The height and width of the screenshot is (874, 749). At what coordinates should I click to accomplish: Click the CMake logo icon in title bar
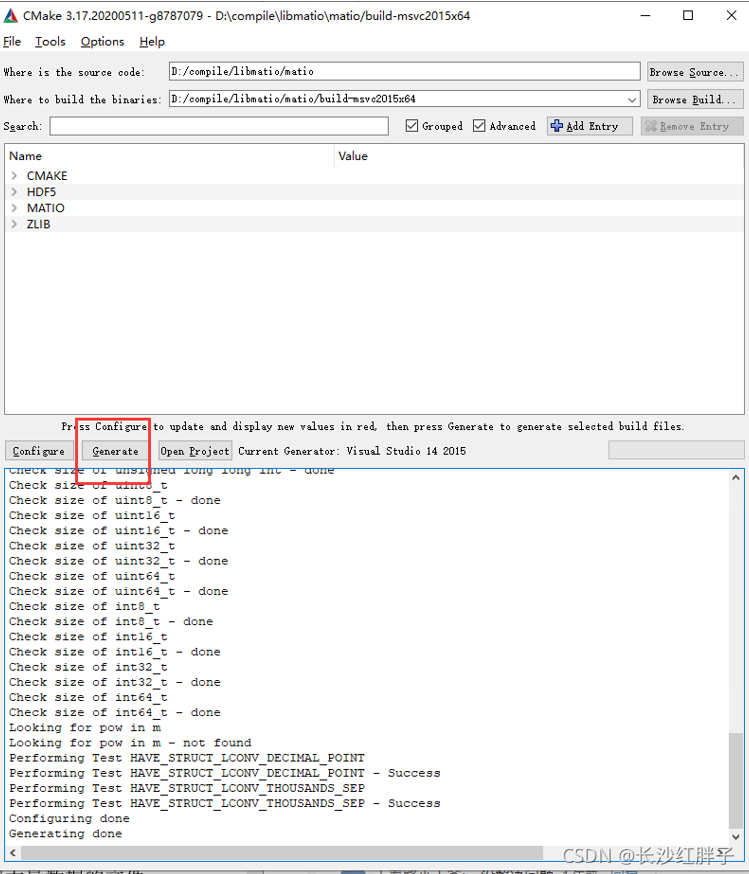click(11, 16)
